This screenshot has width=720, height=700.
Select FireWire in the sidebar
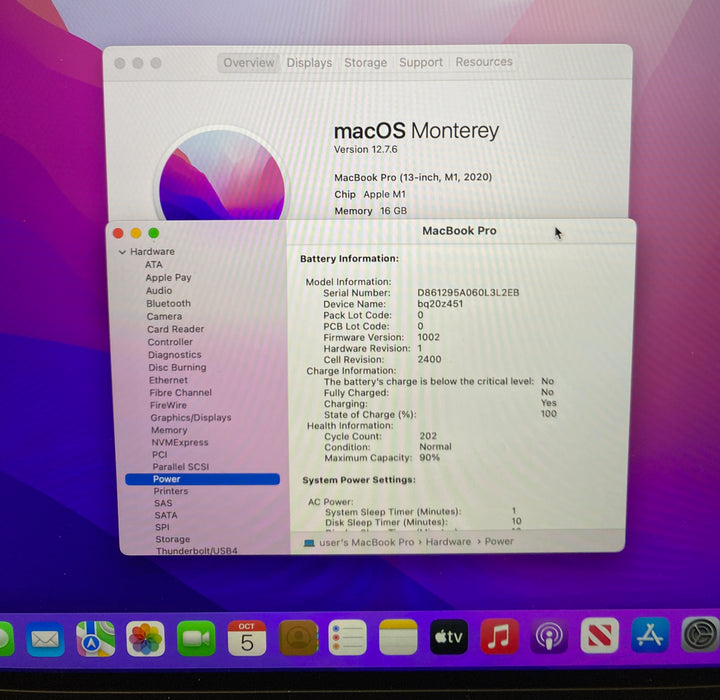168,405
